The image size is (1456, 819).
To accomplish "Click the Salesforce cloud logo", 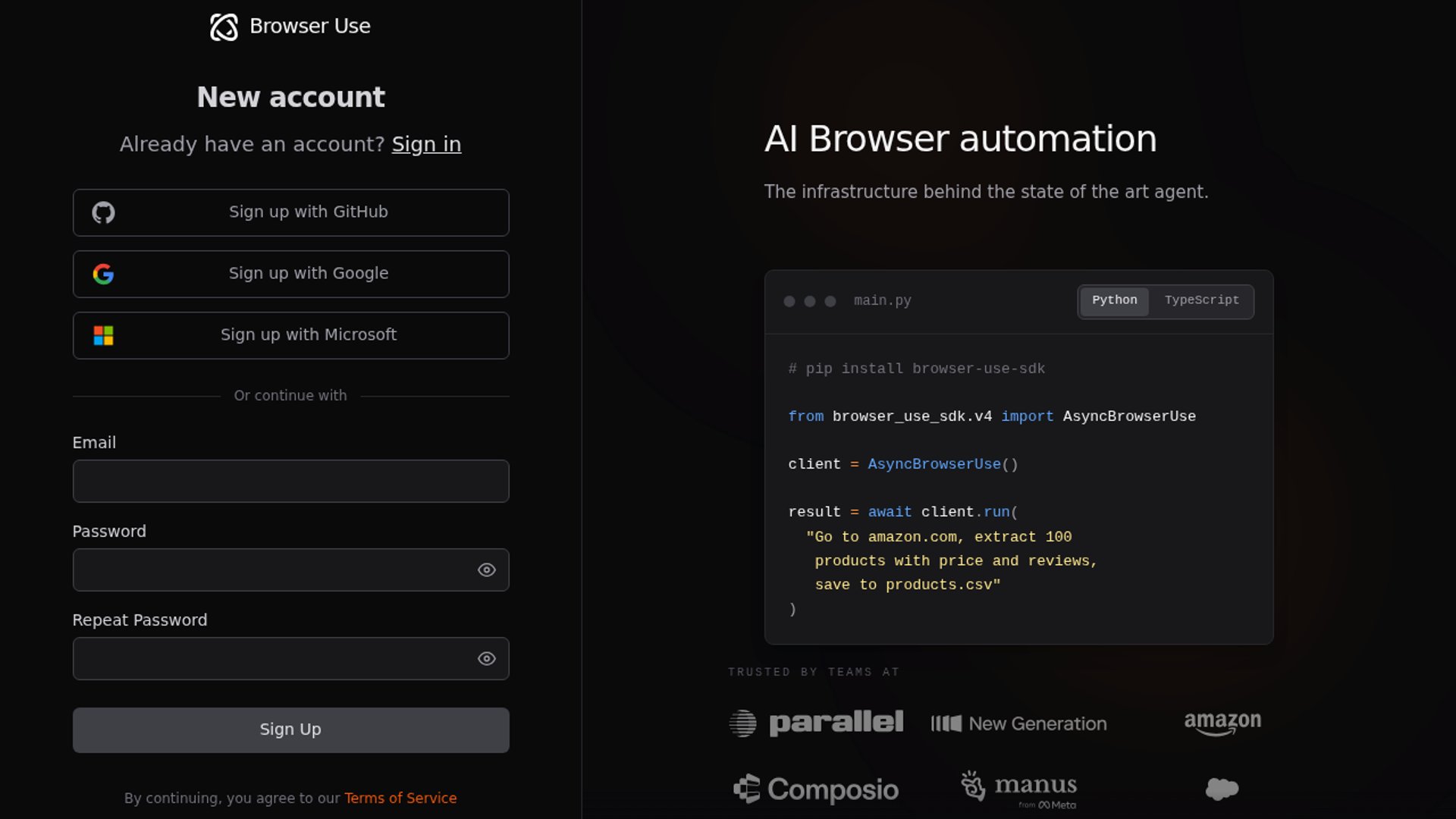I will 1222,789.
